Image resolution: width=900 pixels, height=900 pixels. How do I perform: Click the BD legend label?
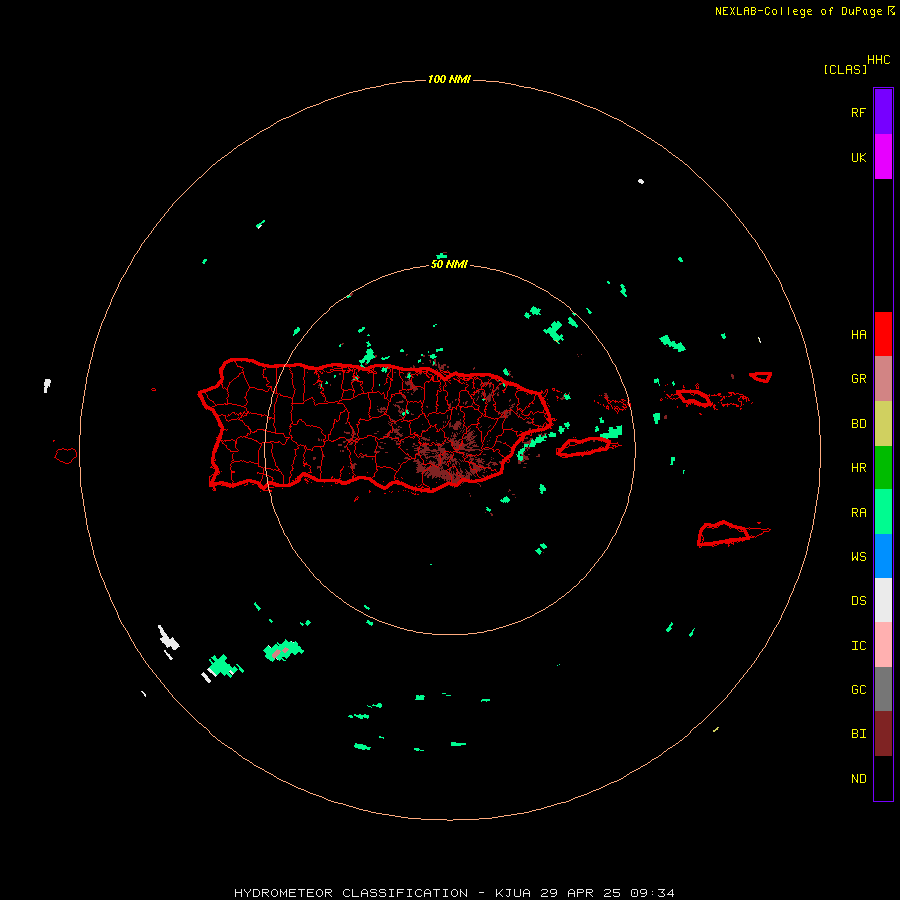858,424
